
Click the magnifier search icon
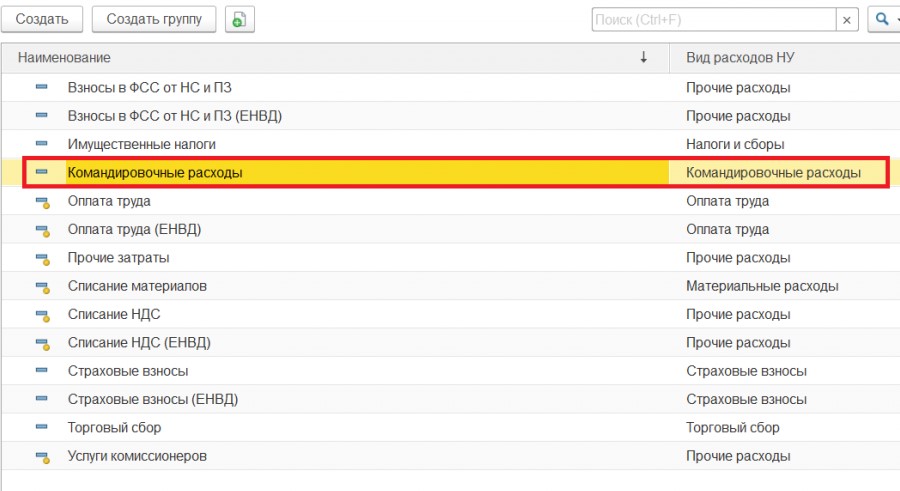tap(880, 19)
